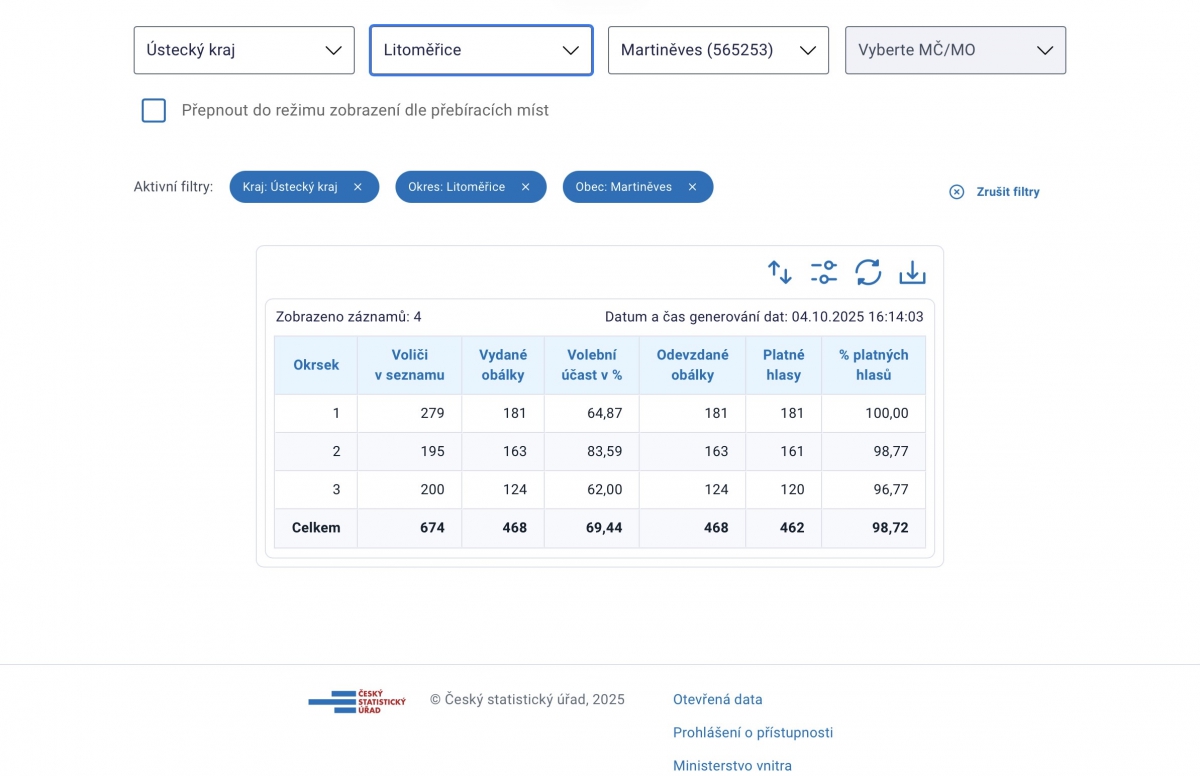
Task: Remove the 'Kraj: Ústecký kraj' filter chip
Action: pyautogui.click(x=358, y=187)
